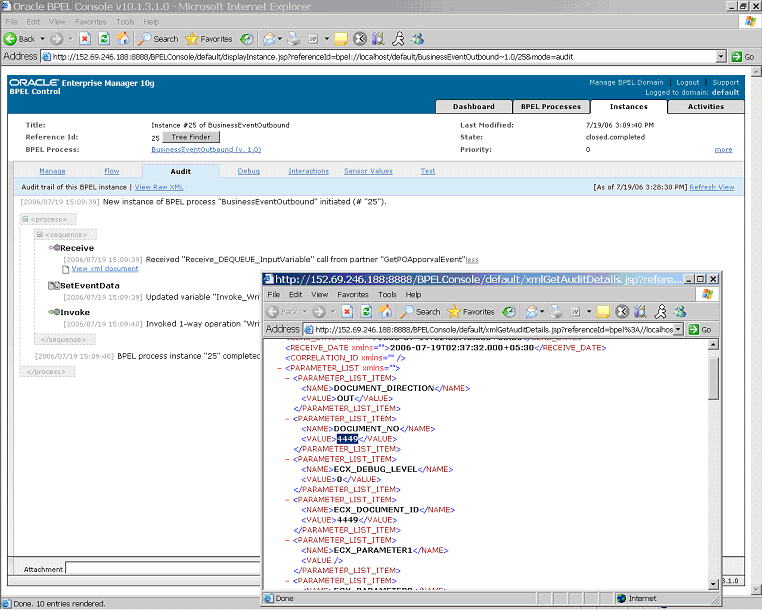Click the Receive activity label
Viewport: 762px width, 610px height.
pos(77,248)
